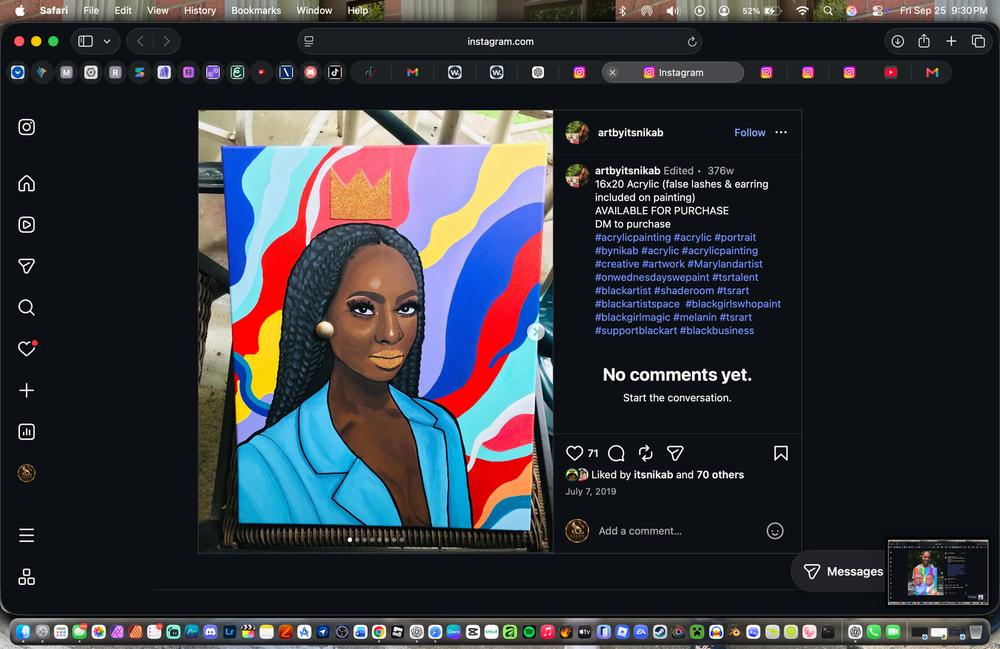Open the File menu

(91, 10)
